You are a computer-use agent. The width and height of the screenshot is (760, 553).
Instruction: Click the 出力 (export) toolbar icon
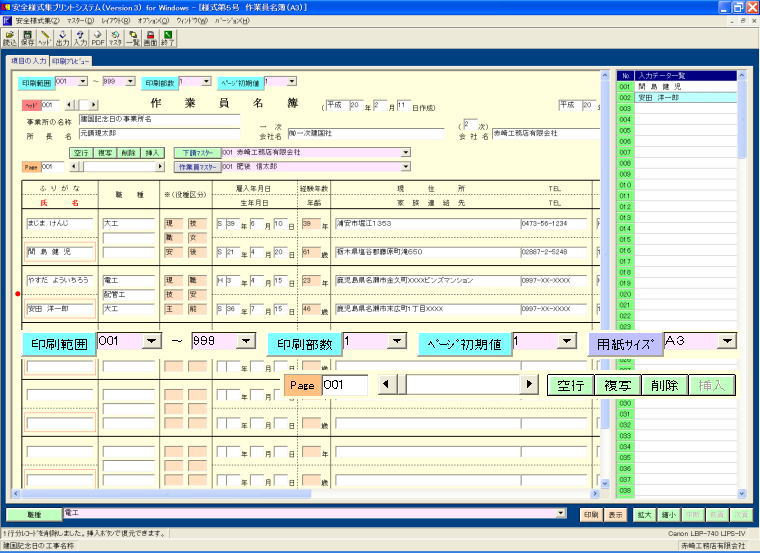pyautogui.click(x=63, y=38)
